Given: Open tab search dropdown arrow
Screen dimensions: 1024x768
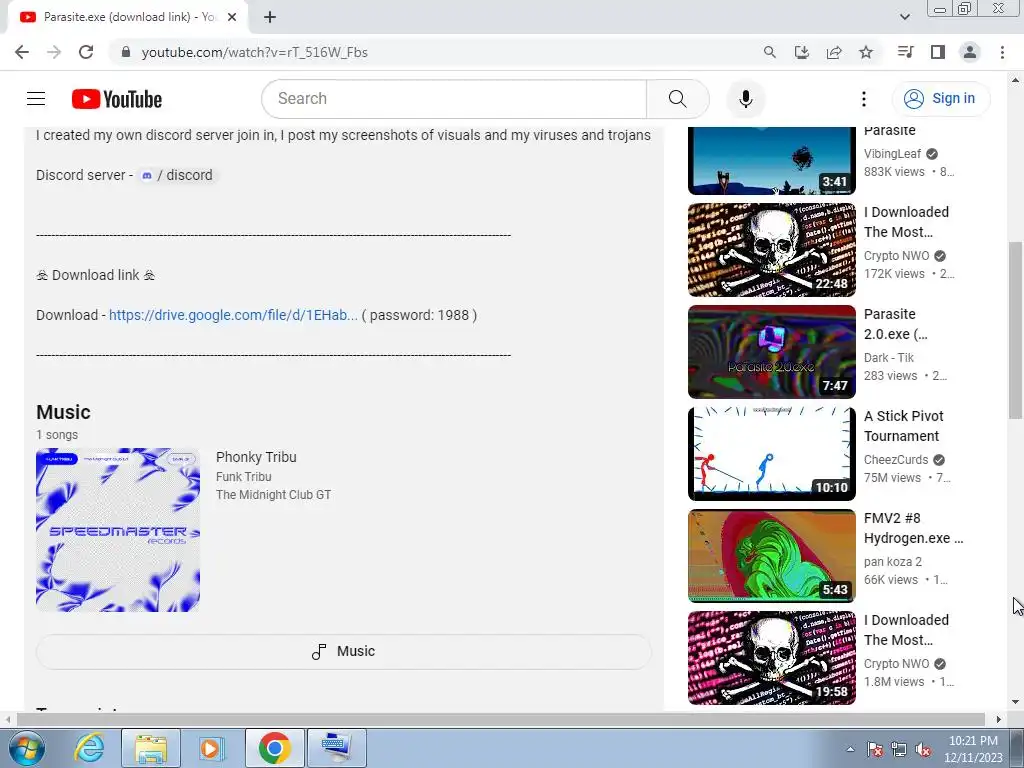Looking at the screenshot, I should click(x=904, y=17).
